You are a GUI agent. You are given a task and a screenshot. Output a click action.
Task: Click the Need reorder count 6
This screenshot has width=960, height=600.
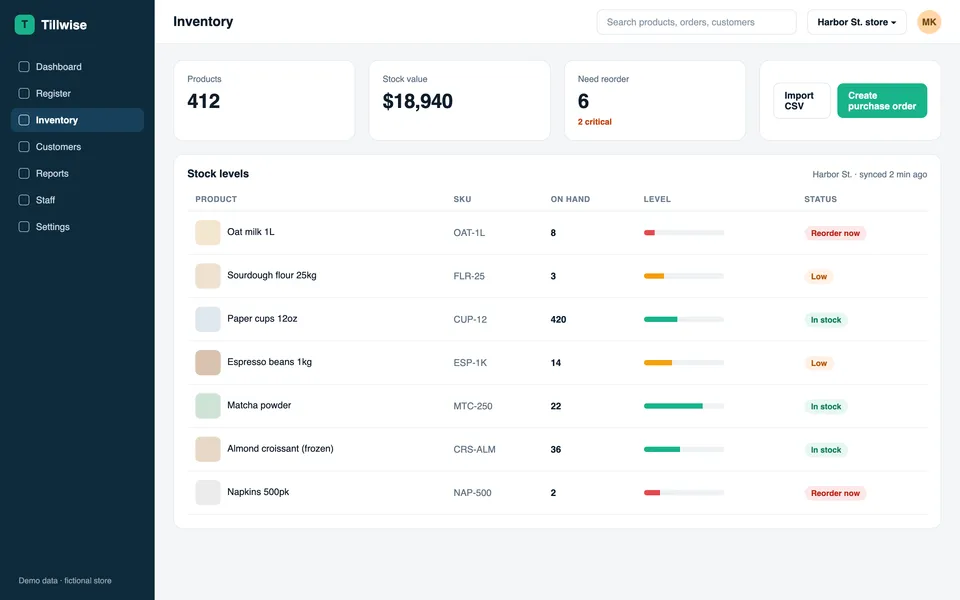(583, 101)
